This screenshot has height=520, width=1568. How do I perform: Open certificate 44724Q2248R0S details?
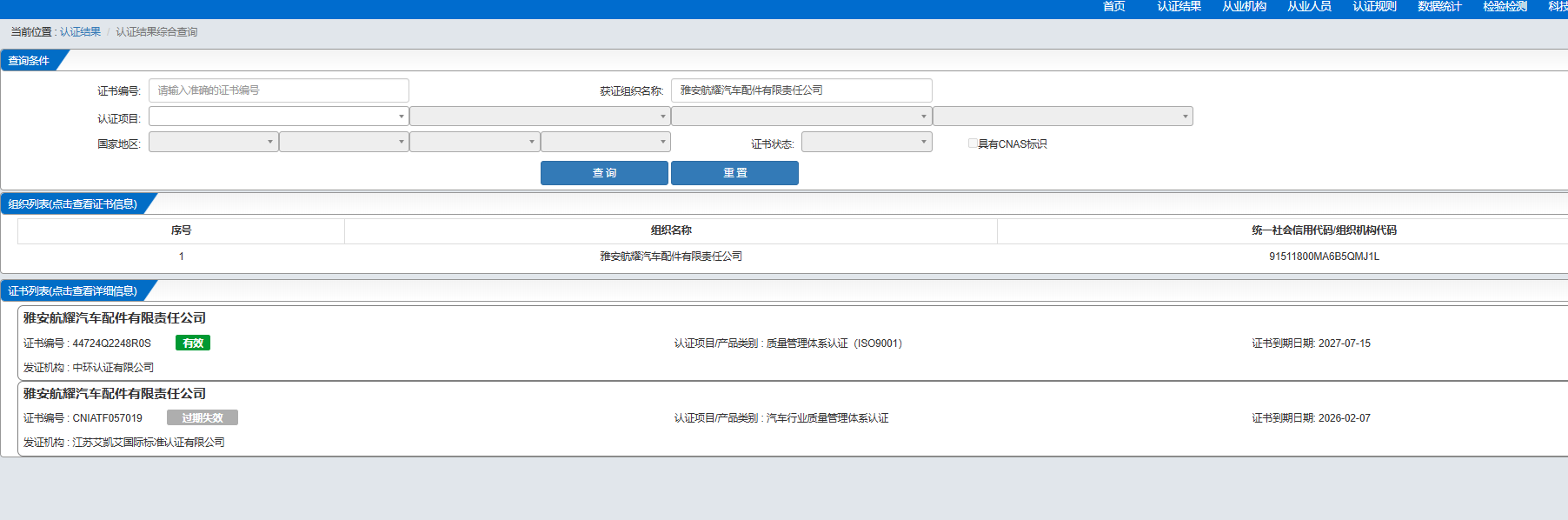(x=111, y=343)
